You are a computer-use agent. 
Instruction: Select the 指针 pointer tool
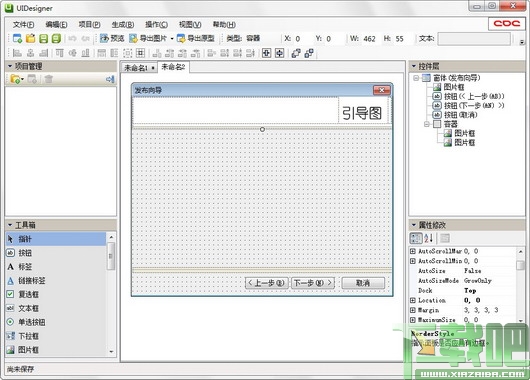[56, 239]
